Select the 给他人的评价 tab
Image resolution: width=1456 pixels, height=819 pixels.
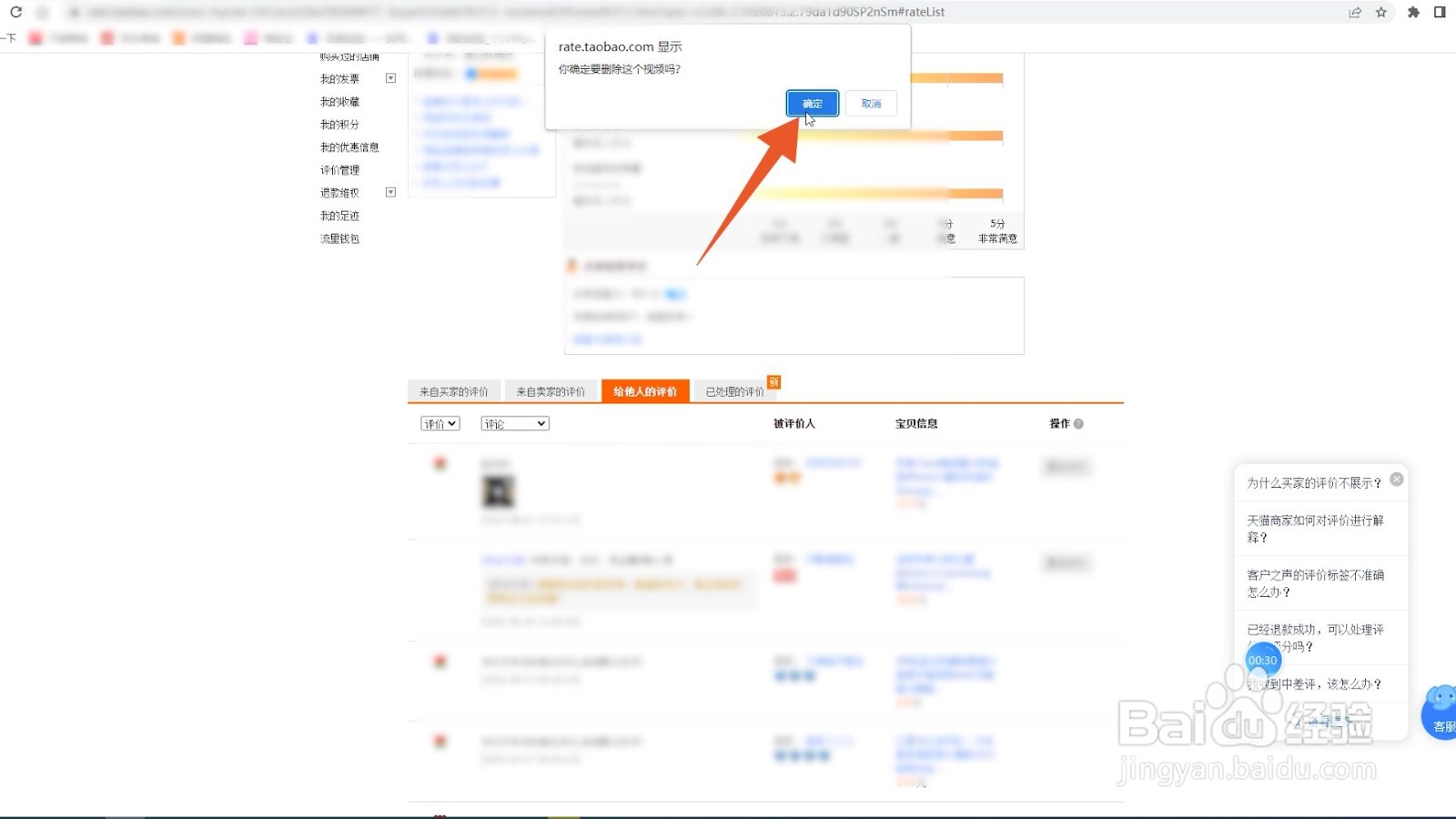[645, 391]
